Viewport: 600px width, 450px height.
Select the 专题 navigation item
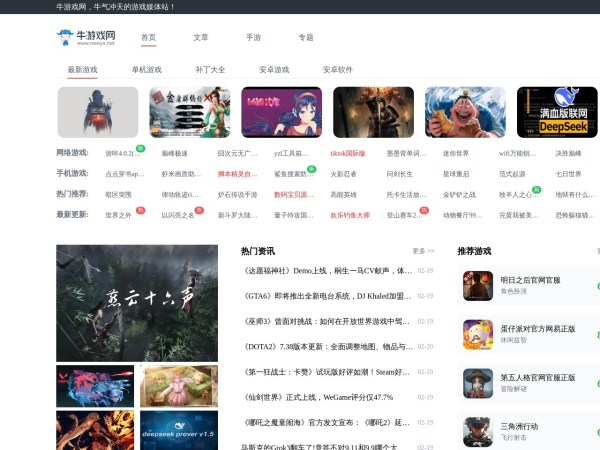[306, 38]
